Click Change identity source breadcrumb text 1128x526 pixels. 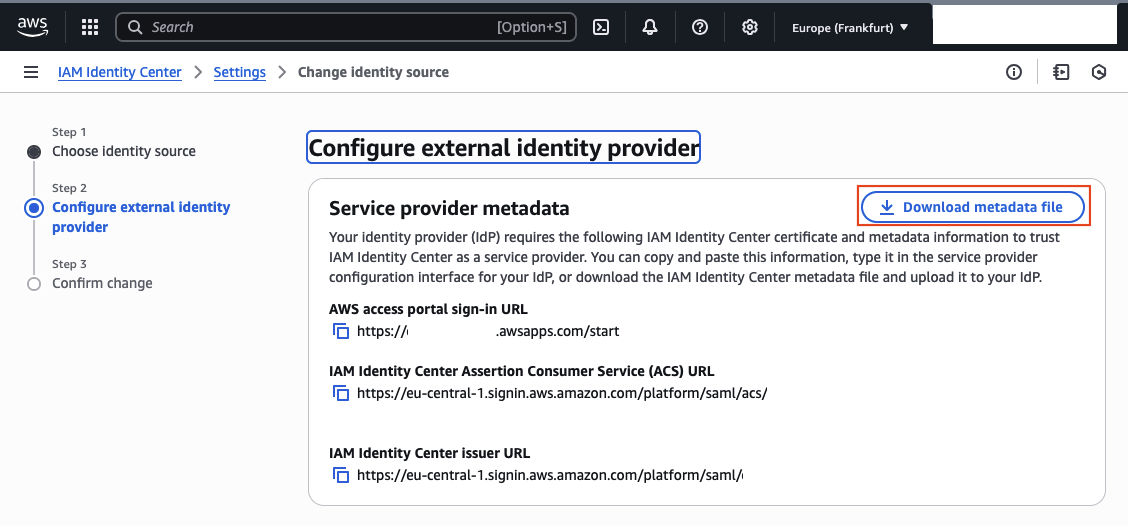pyautogui.click(x=373, y=72)
